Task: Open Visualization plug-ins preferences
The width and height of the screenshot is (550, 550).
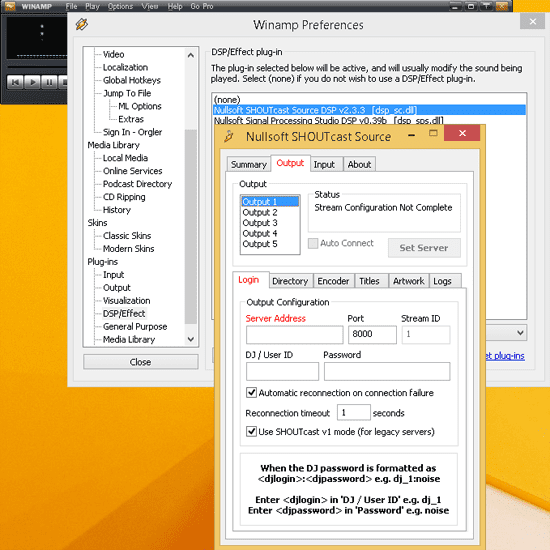Action: click(127, 301)
